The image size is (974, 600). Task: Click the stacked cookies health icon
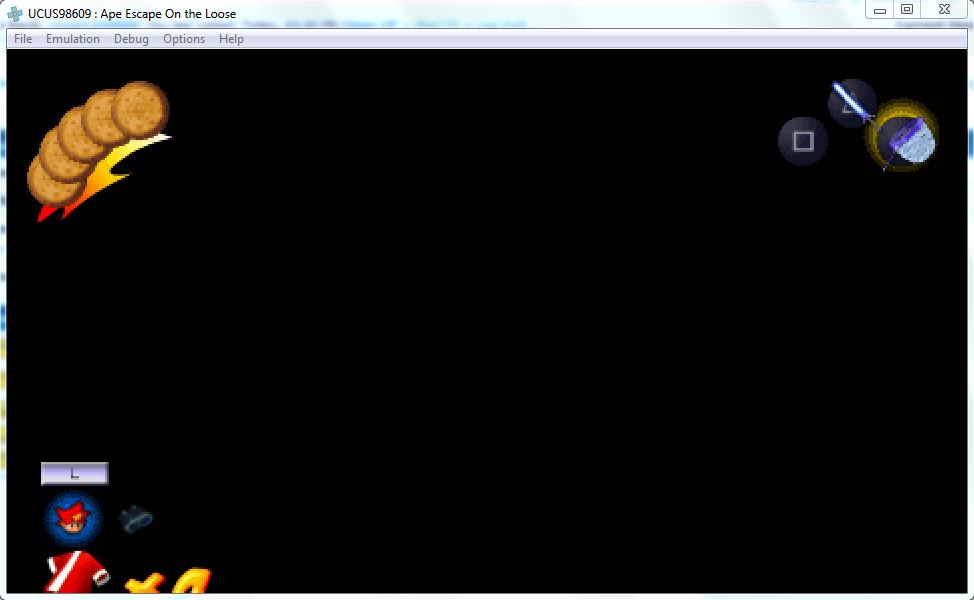[x=95, y=140]
